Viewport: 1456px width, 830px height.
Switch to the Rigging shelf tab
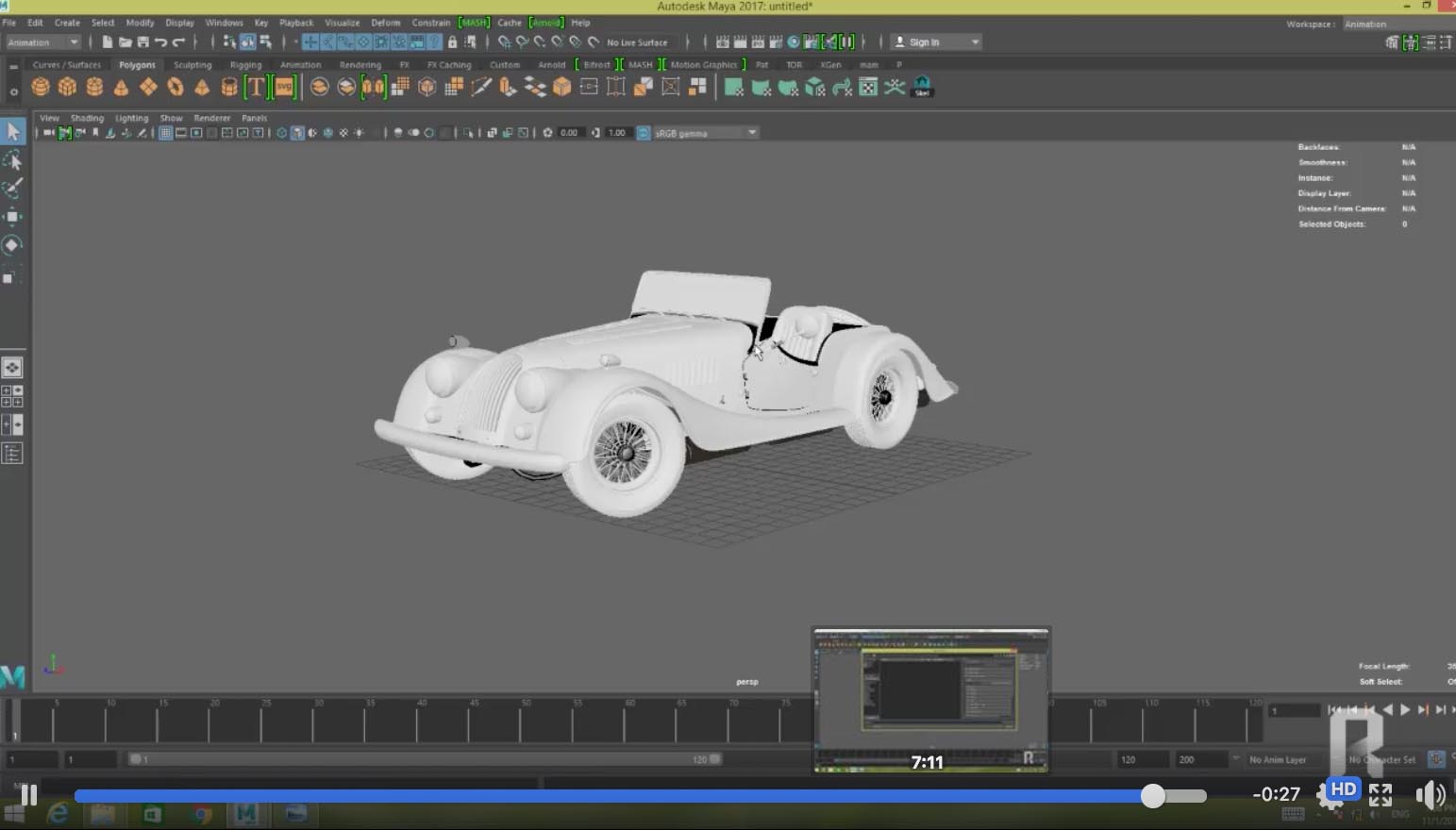pyautogui.click(x=245, y=65)
